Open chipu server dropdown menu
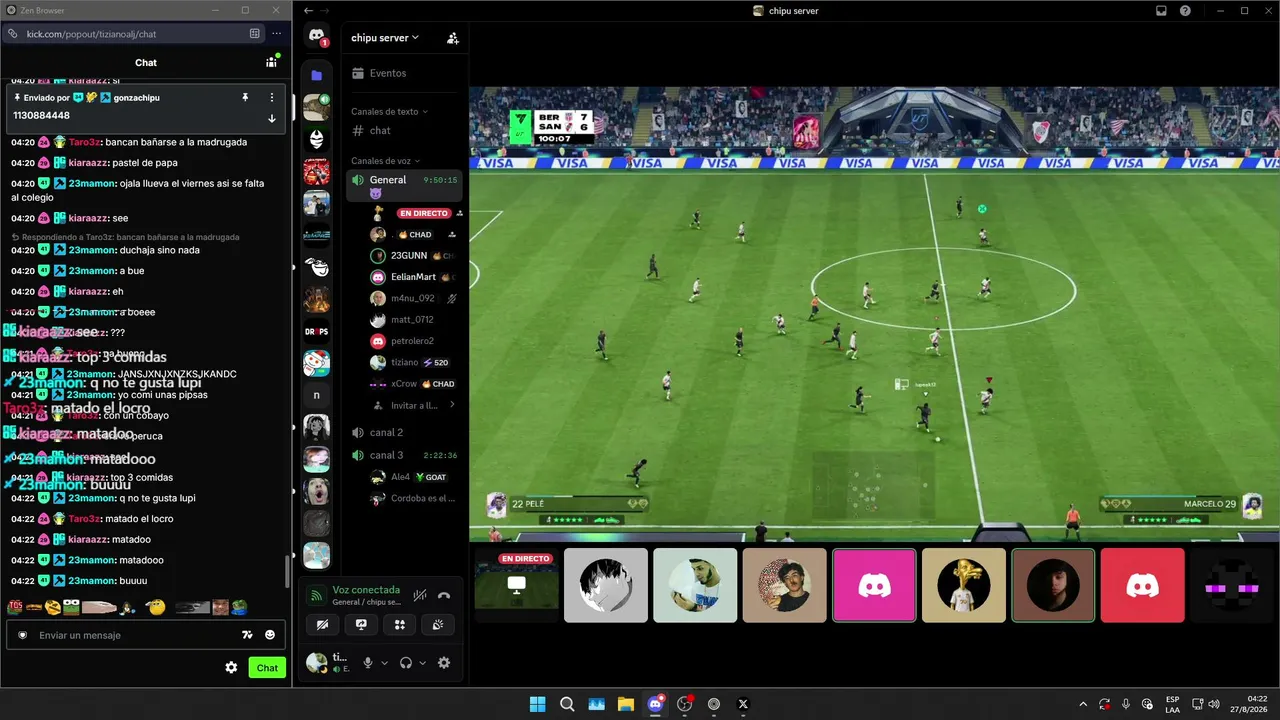Viewport: 1280px width, 720px height. 385,38
